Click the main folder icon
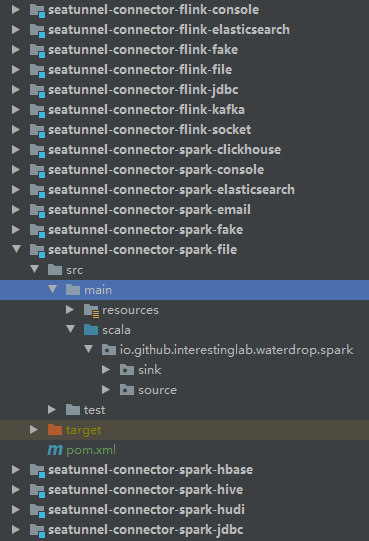369x541 pixels. tap(73, 290)
